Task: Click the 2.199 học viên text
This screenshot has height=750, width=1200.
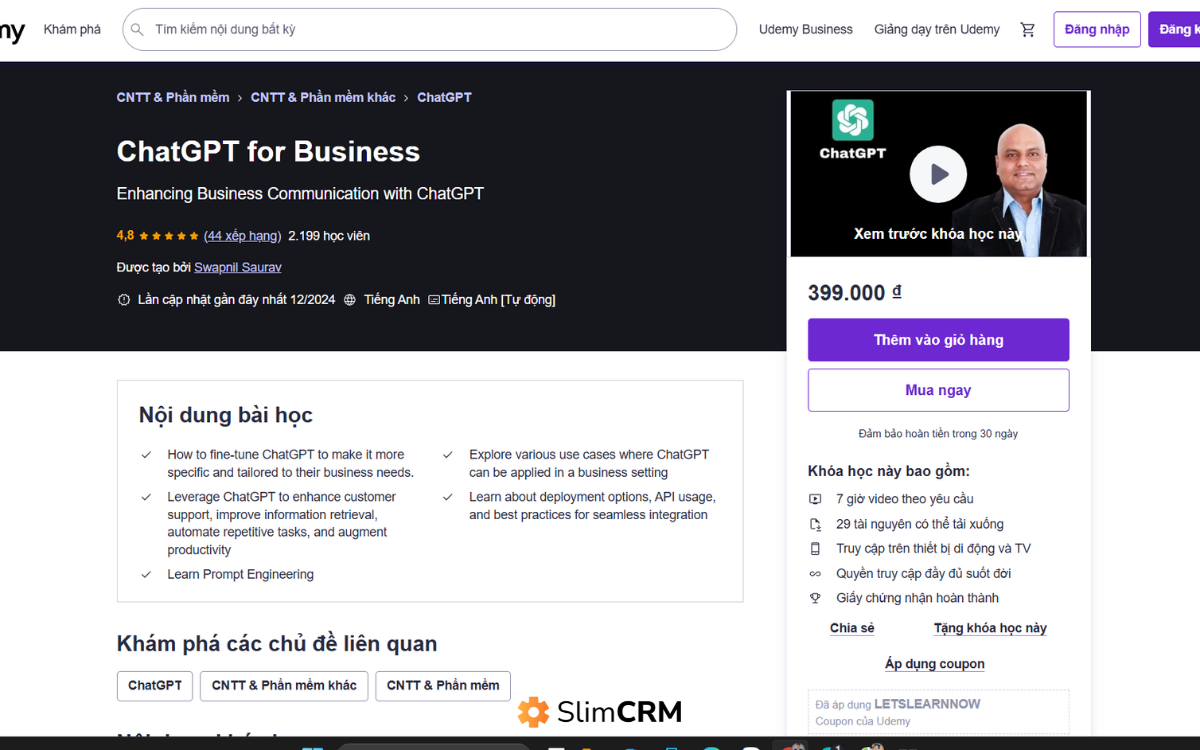Action: click(x=329, y=236)
